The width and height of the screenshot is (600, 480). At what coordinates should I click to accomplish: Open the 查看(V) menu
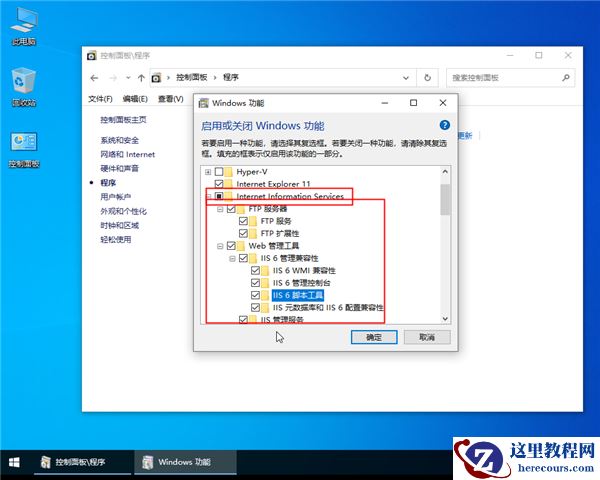tap(171, 99)
